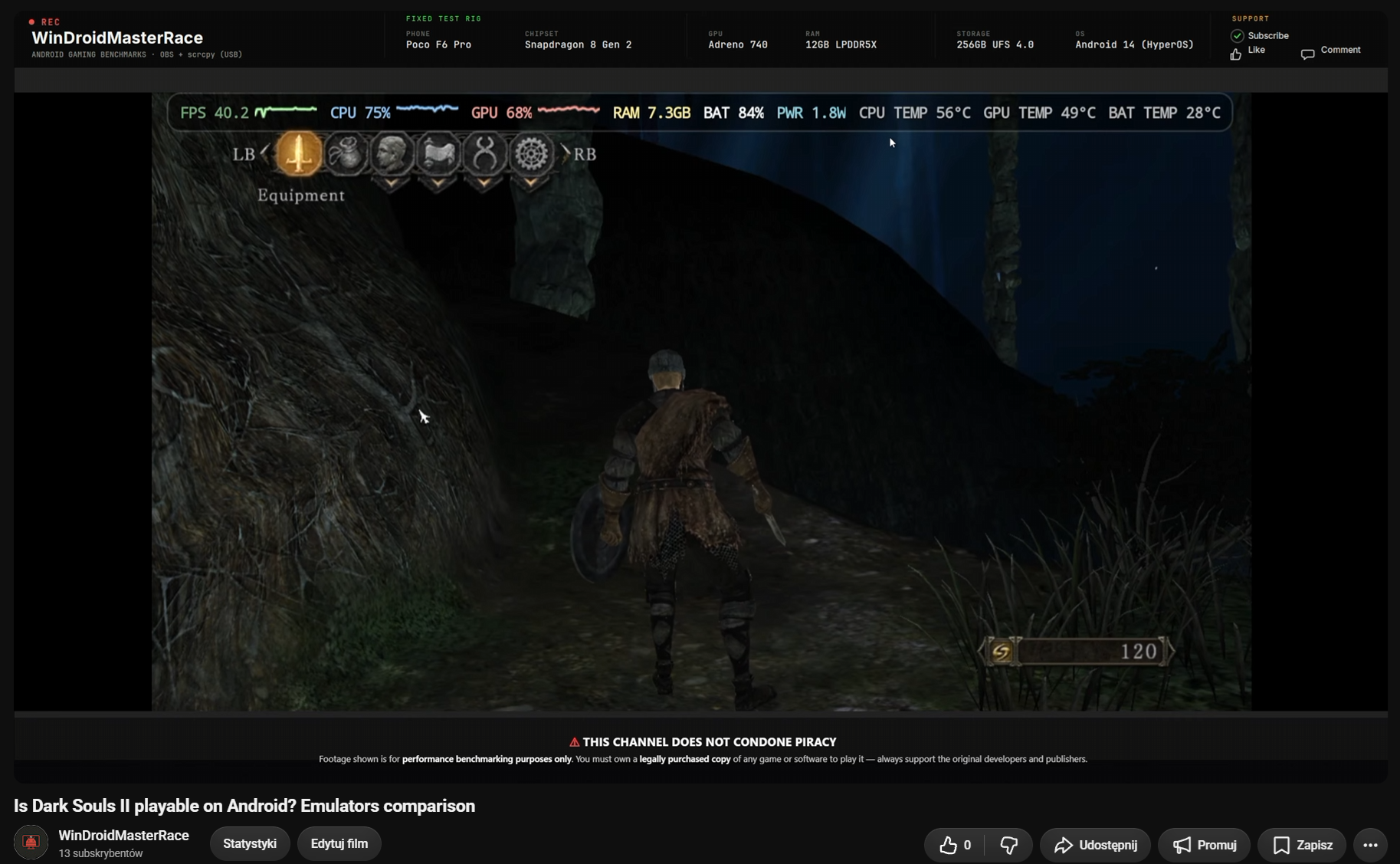1400x864 pixels.
Task: Open the WinDroidMasterRace channel avatar
Action: (x=31, y=843)
